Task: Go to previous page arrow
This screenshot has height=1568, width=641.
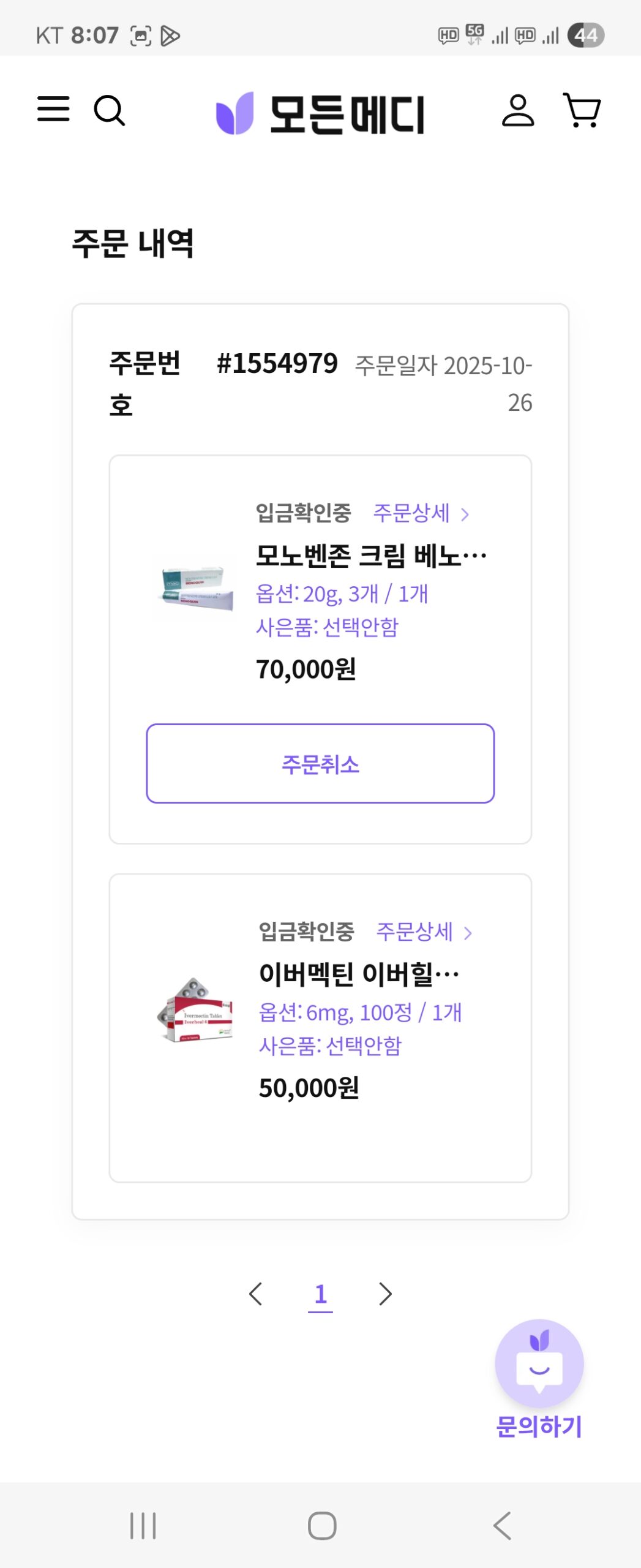Action: [256, 1294]
